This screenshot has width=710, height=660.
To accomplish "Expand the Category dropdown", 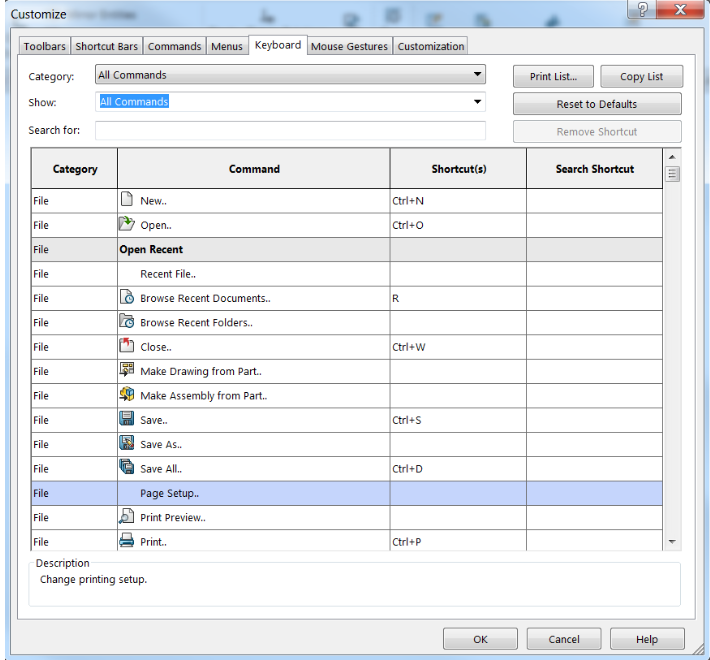I will click(477, 75).
